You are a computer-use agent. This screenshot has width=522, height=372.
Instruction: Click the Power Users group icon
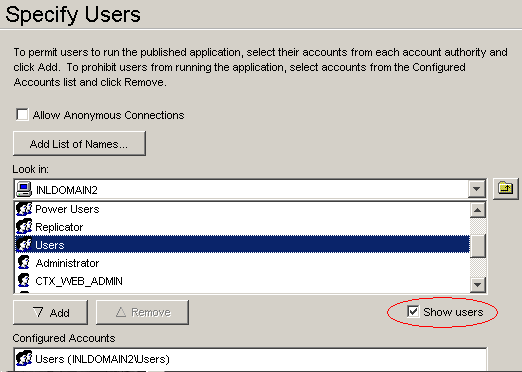24,209
